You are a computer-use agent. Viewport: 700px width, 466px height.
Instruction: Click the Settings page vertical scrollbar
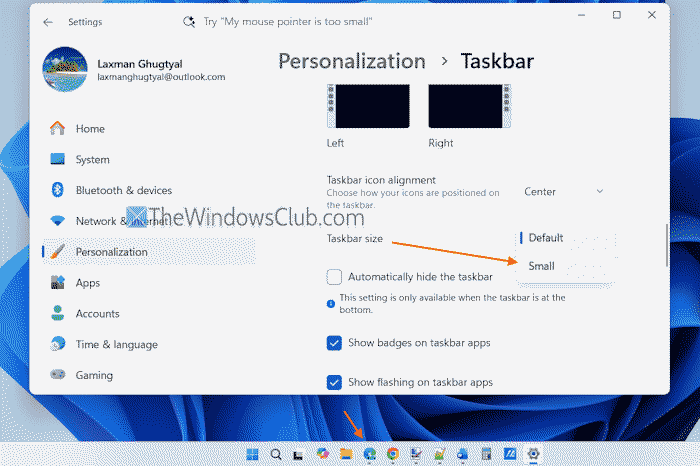point(667,245)
